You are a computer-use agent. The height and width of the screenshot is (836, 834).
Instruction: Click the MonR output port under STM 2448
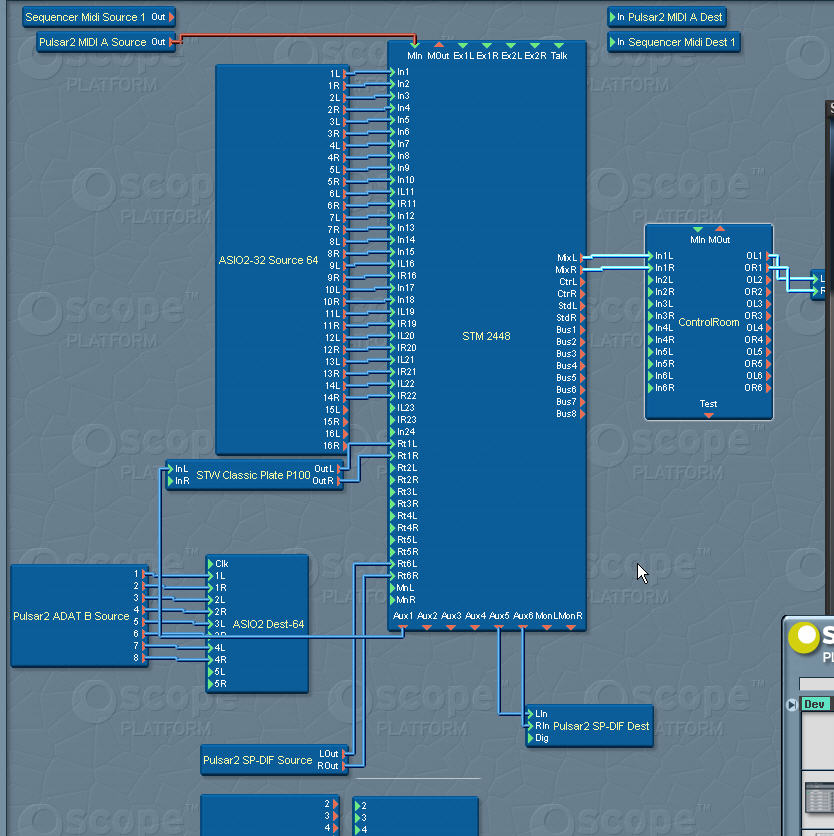[x=571, y=628]
